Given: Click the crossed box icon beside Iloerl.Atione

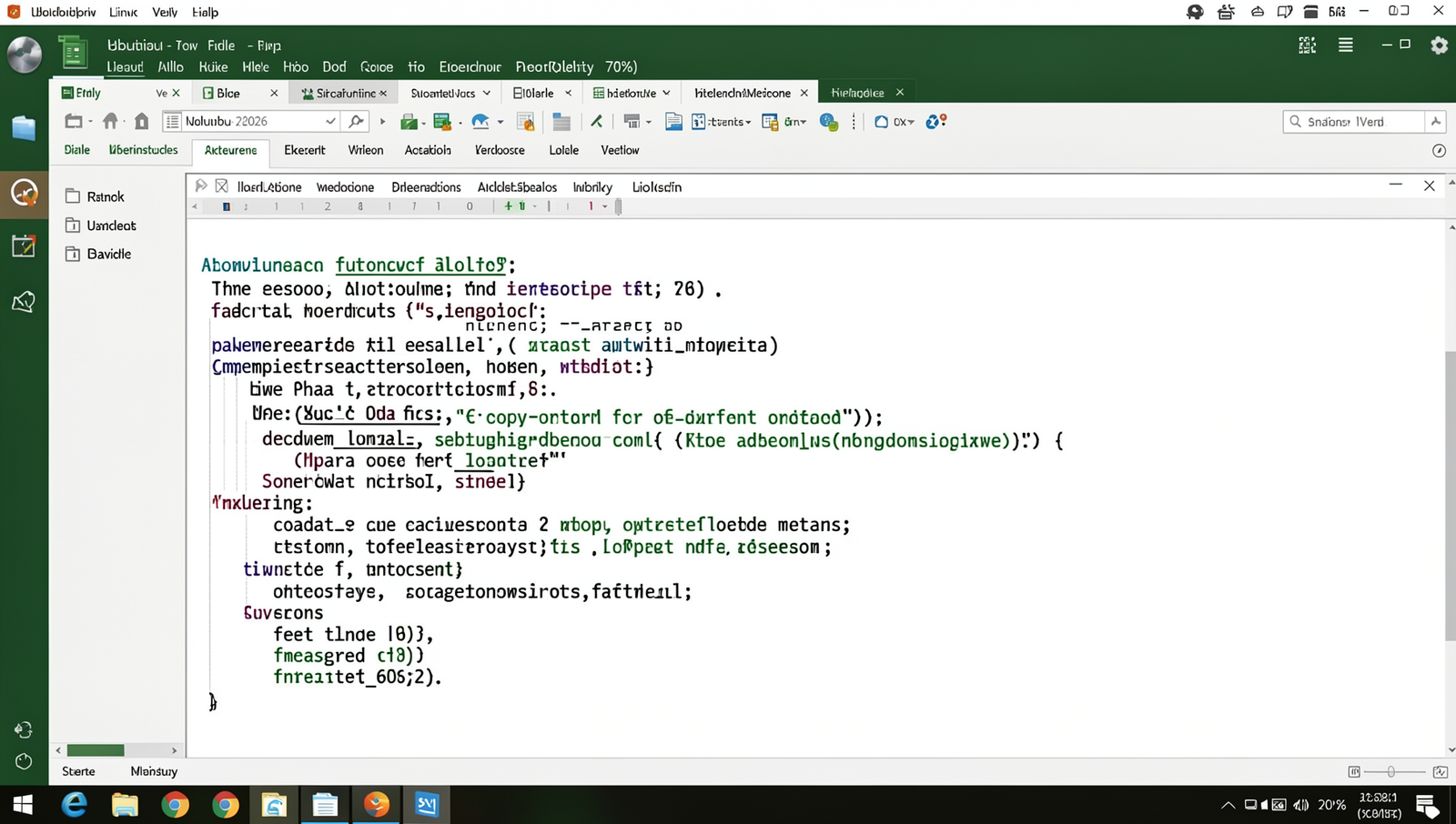Looking at the screenshot, I should (221, 186).
